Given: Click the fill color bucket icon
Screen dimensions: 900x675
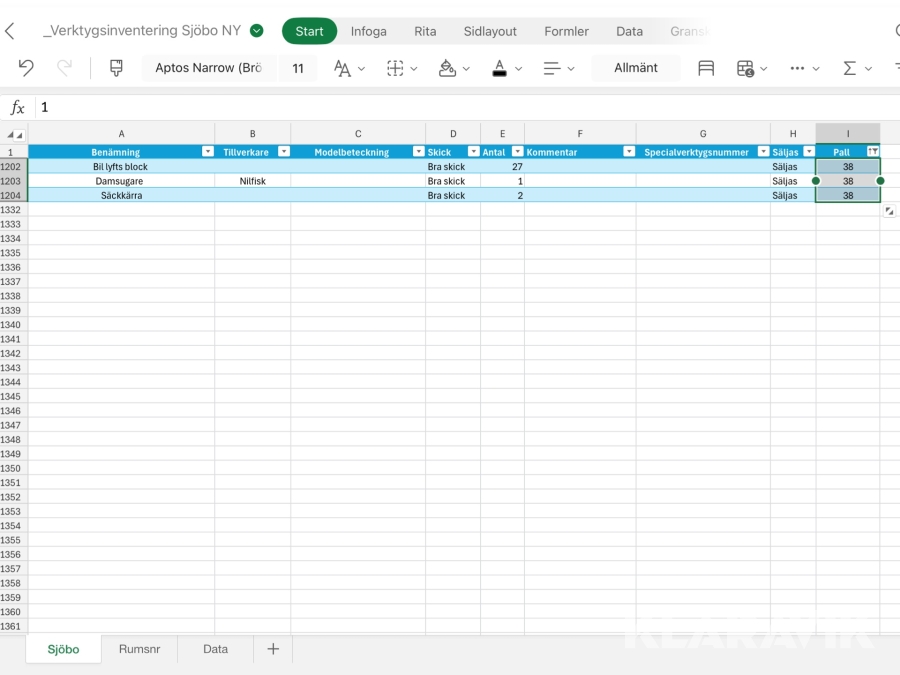Looking at the screenshot, I should click(x=448, y=68).
